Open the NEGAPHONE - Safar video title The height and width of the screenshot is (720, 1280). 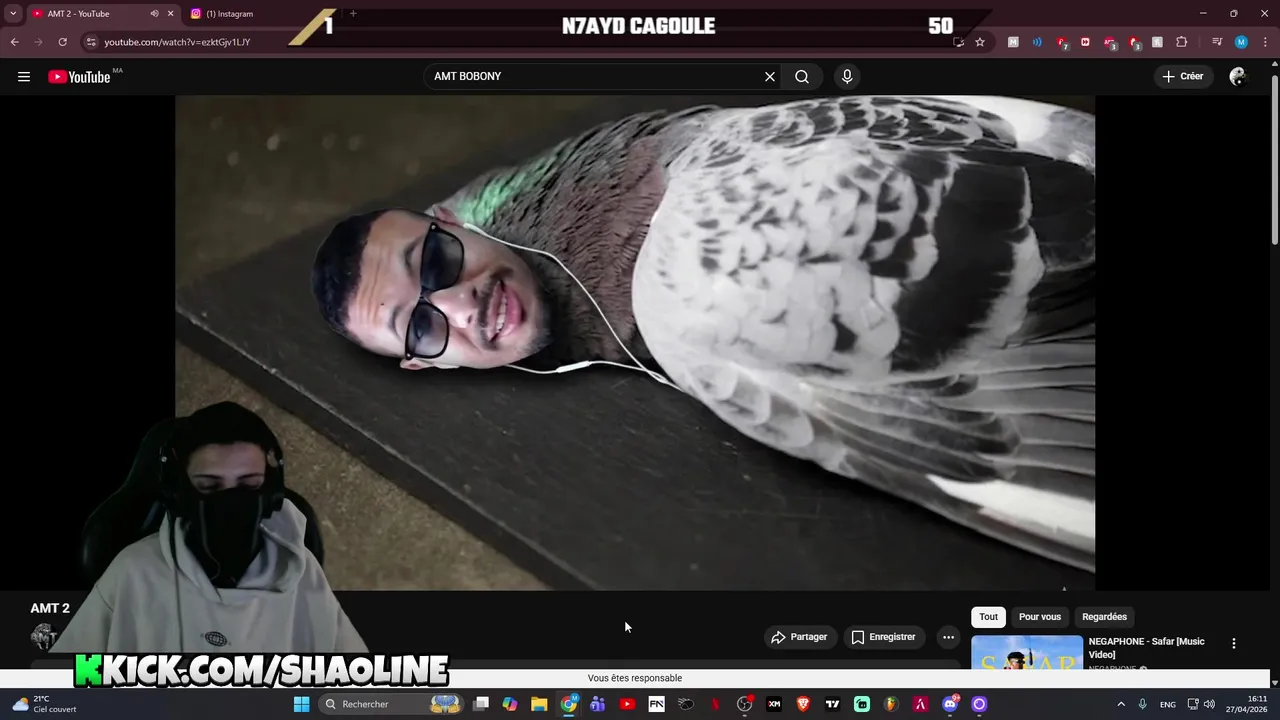tap(1147, 648)
